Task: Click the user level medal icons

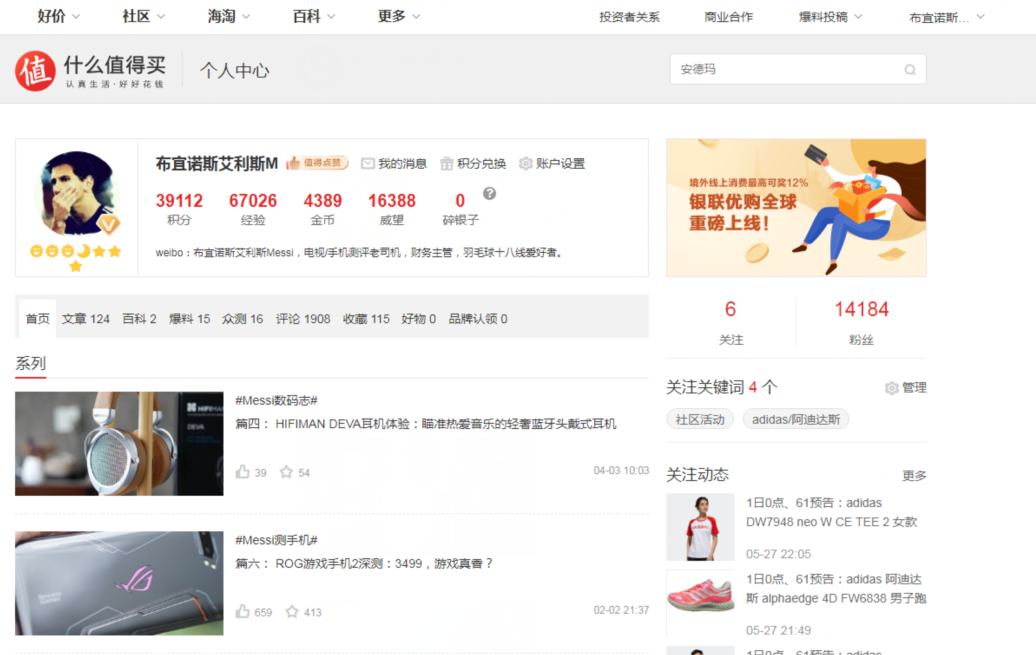Action: 75,258
